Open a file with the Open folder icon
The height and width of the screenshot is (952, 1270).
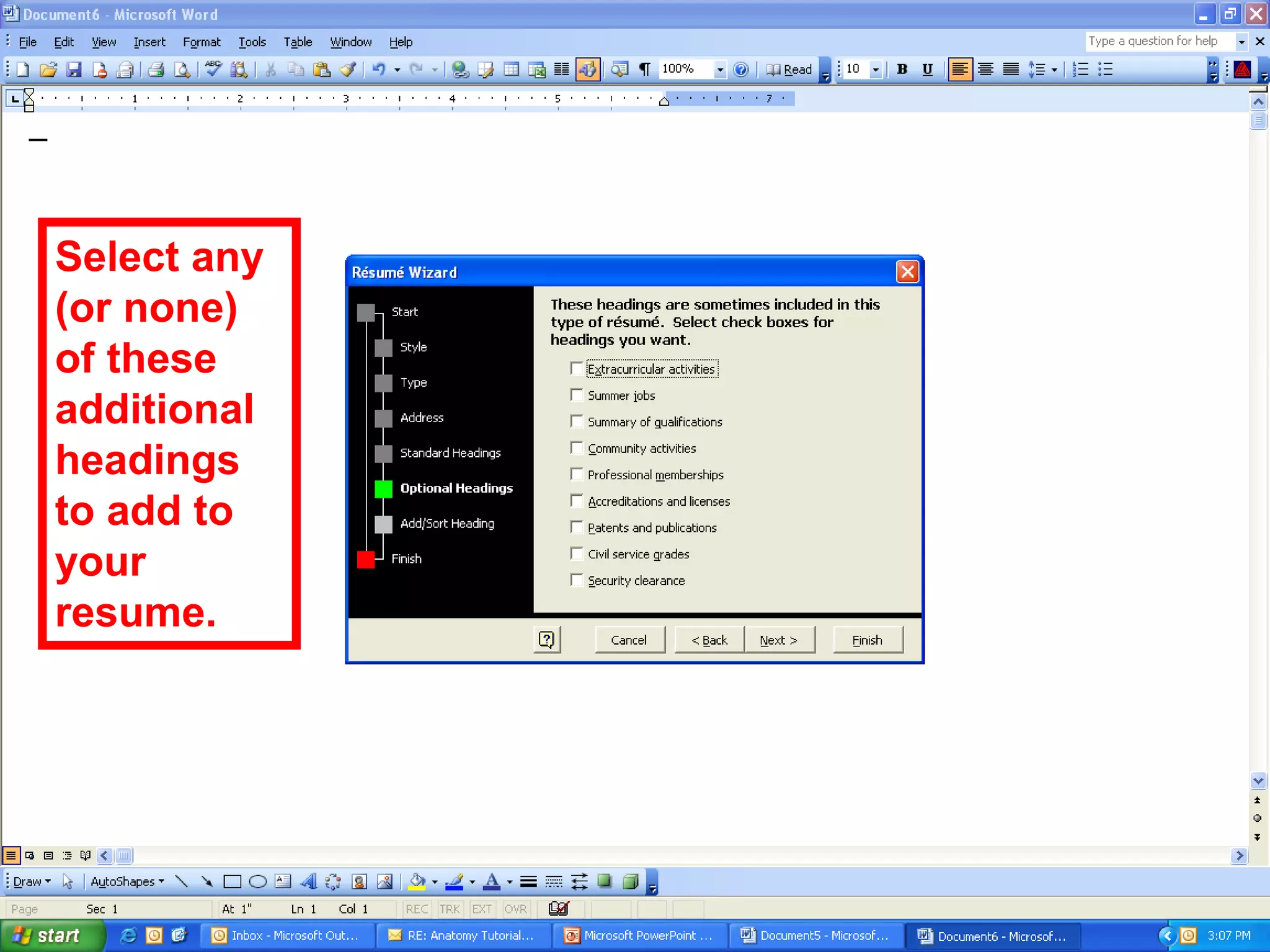pyautogui.click(x=48, y=69)
